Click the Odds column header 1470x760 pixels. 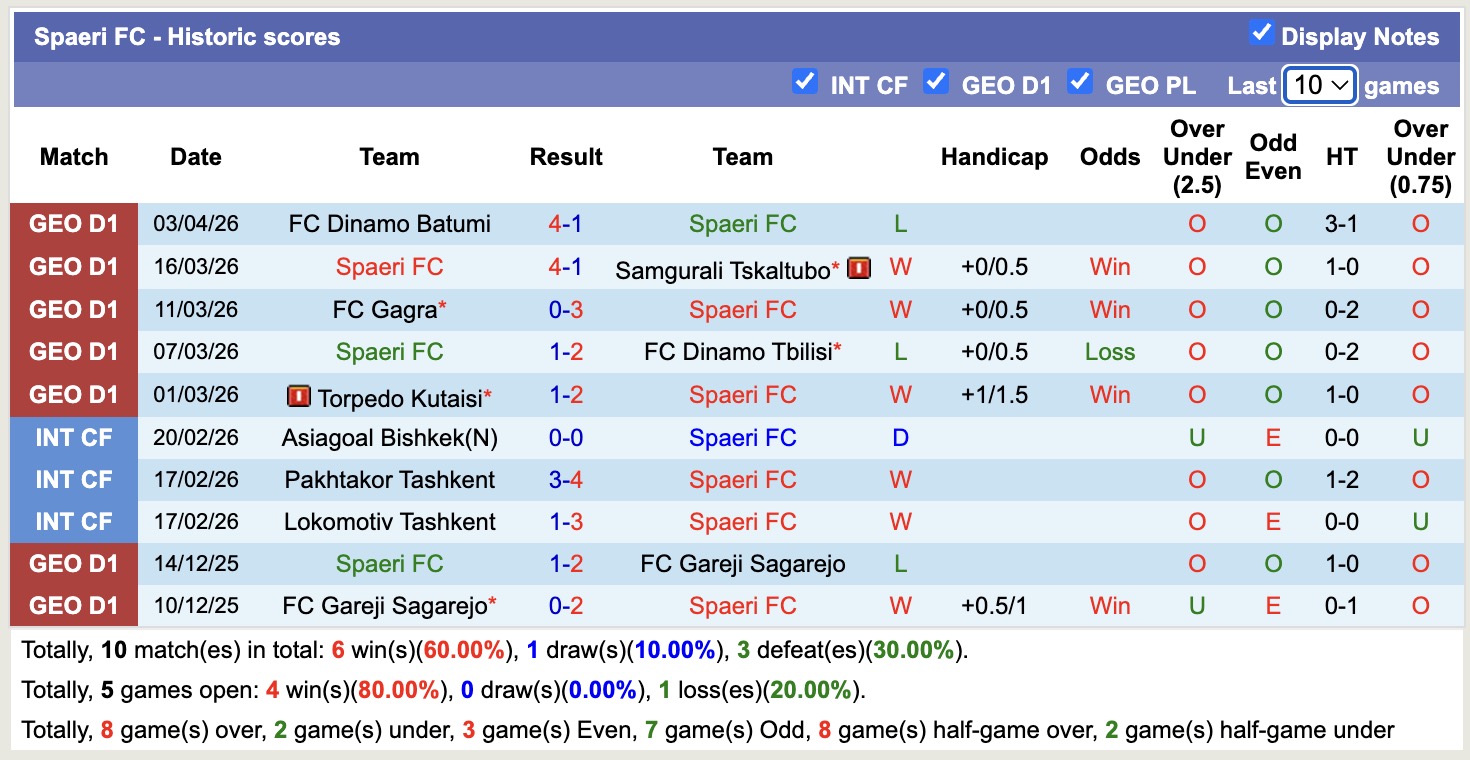coord(1110,157)
